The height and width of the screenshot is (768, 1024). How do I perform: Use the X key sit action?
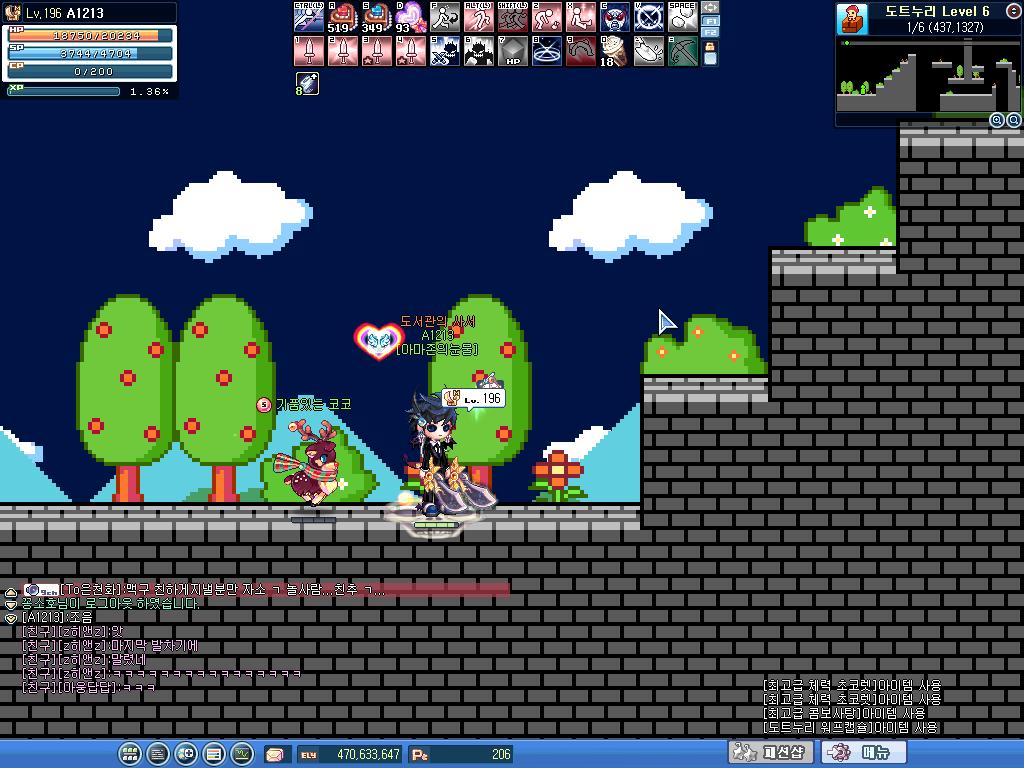pos(581,17)
